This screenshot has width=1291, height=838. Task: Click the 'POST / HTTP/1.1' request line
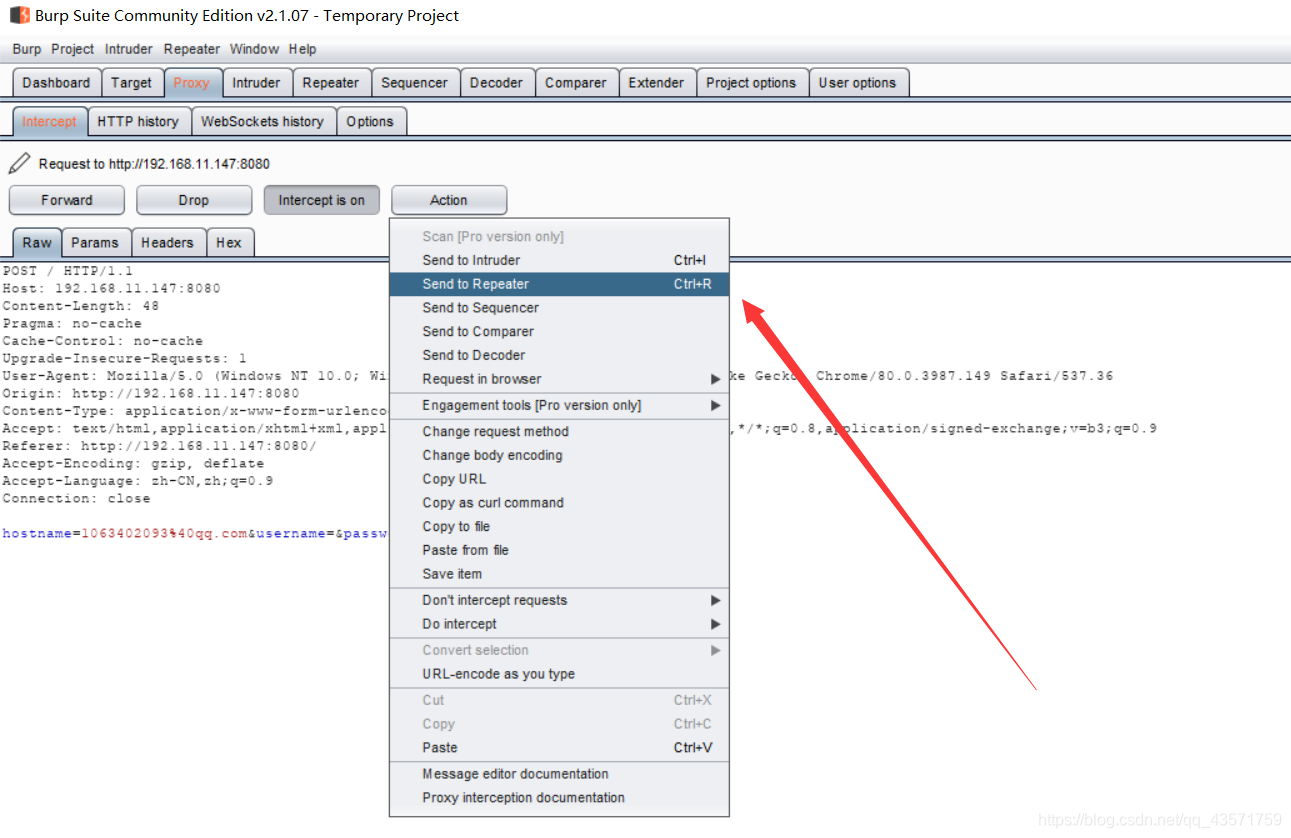pos(67,271)
